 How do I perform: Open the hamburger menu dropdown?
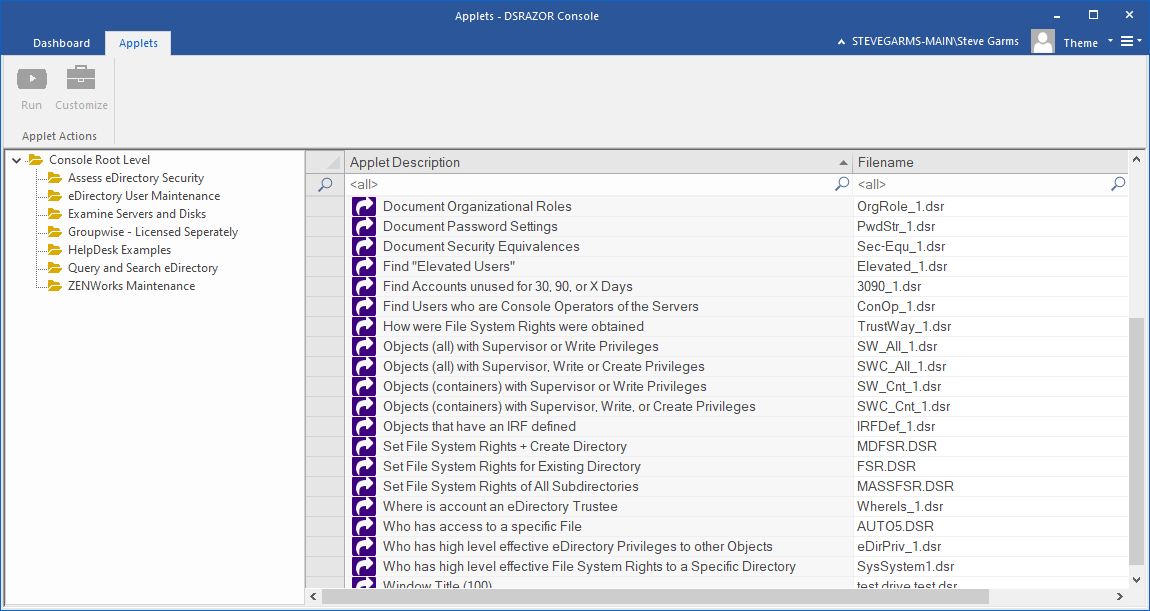(x=1130, y=42)
